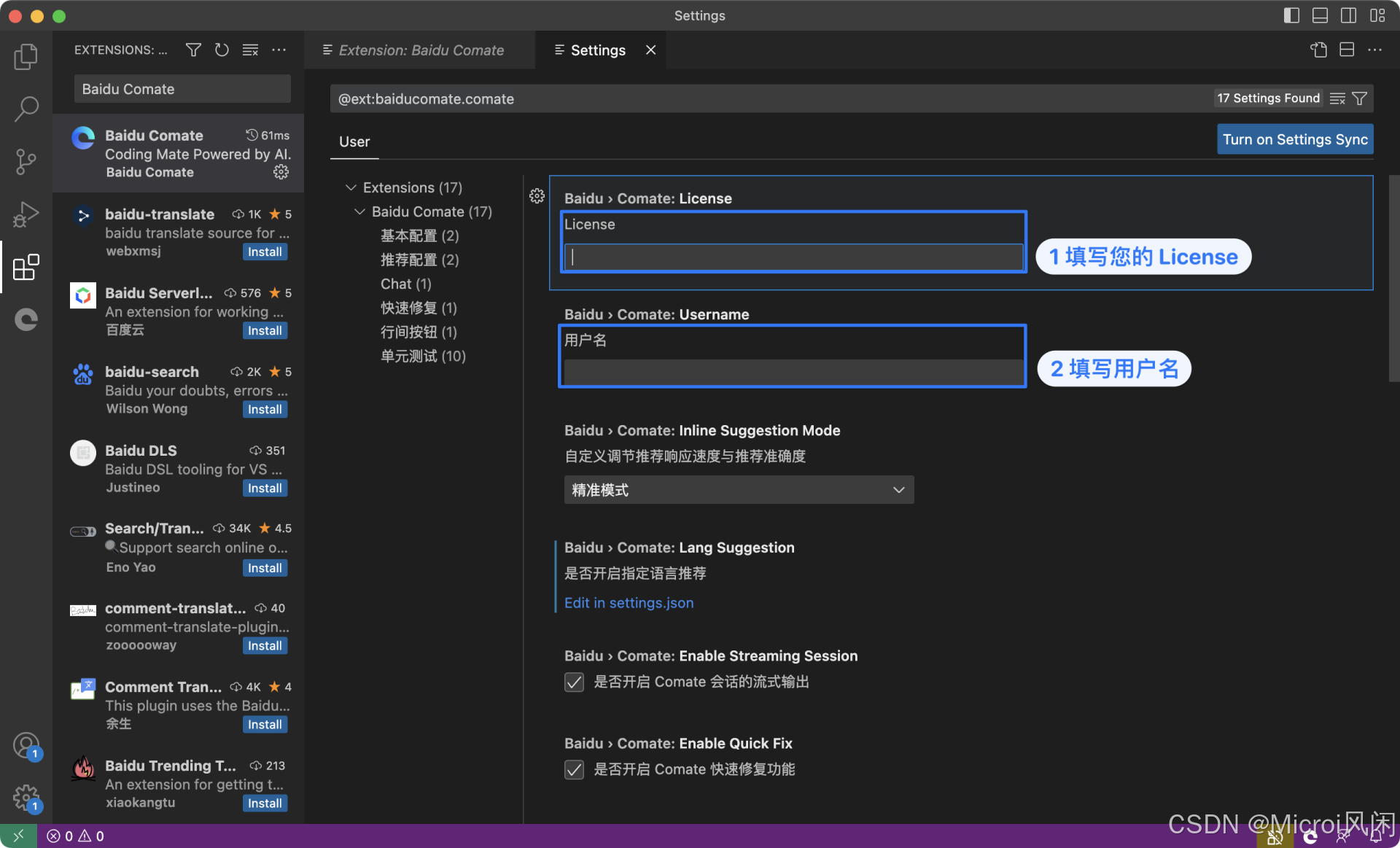Screen dimensions: 1400x848
Task: Switch to Extension: Baidu Comate tab
Action: [420, 50]
